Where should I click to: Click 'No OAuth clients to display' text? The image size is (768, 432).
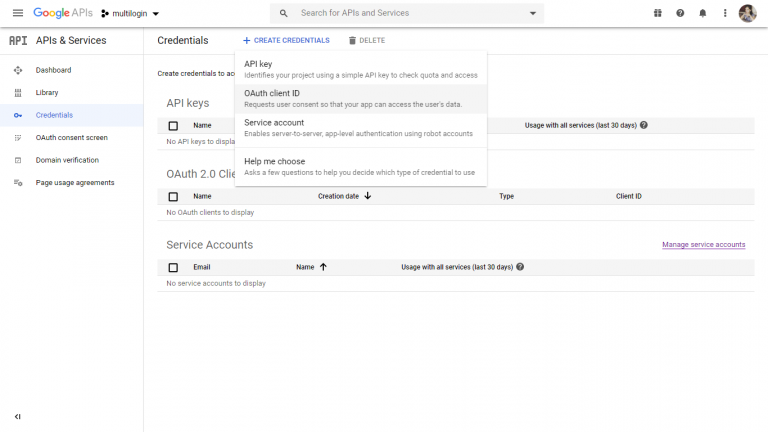point(210,213)
